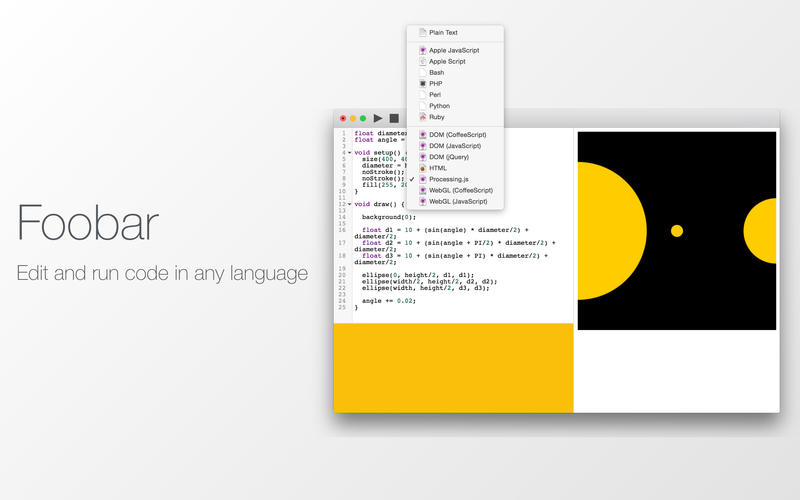Select Perl from the language menu
Image resolution: width=800 pixels, height=500 pixels.
pyautogui.click(x=455, y=95)
